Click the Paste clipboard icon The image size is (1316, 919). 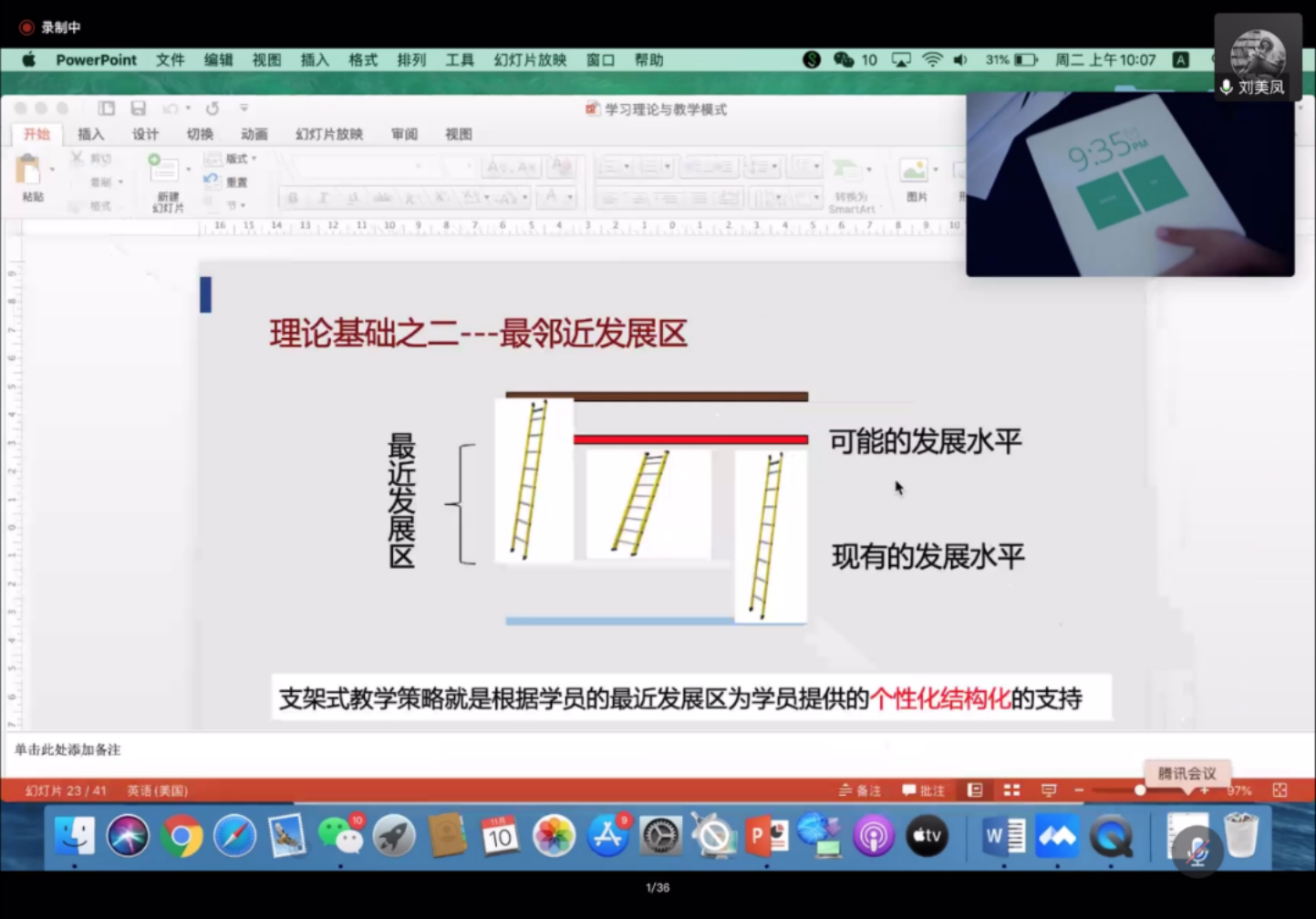30,170
